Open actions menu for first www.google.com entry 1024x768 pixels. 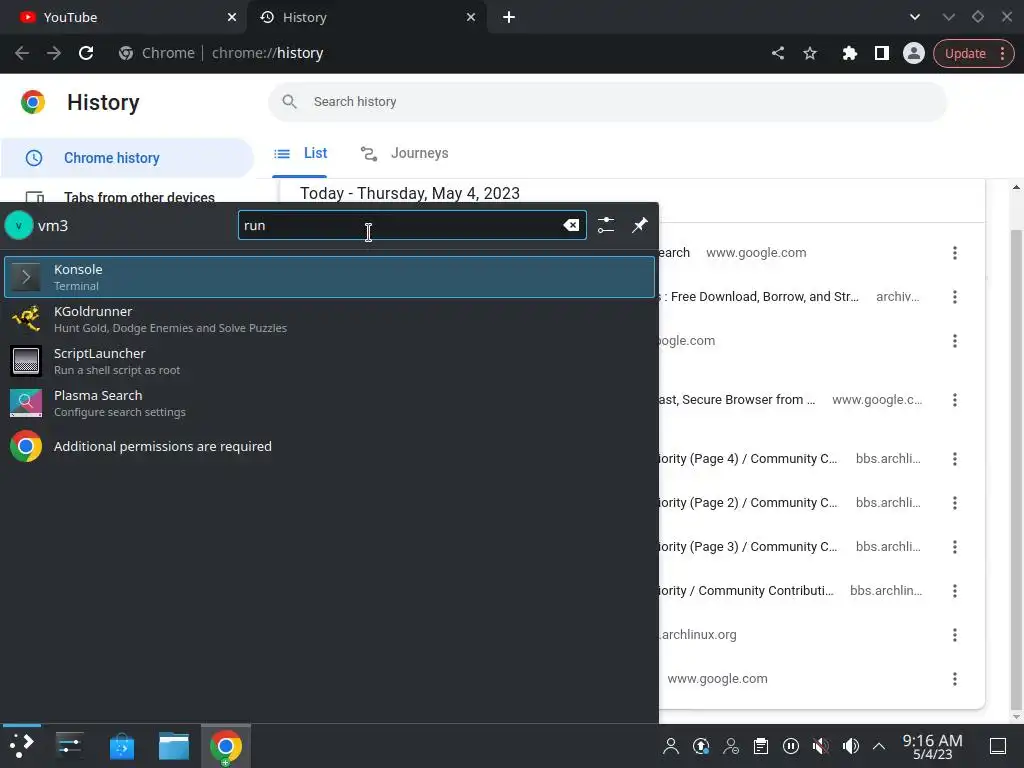point(955,253)
